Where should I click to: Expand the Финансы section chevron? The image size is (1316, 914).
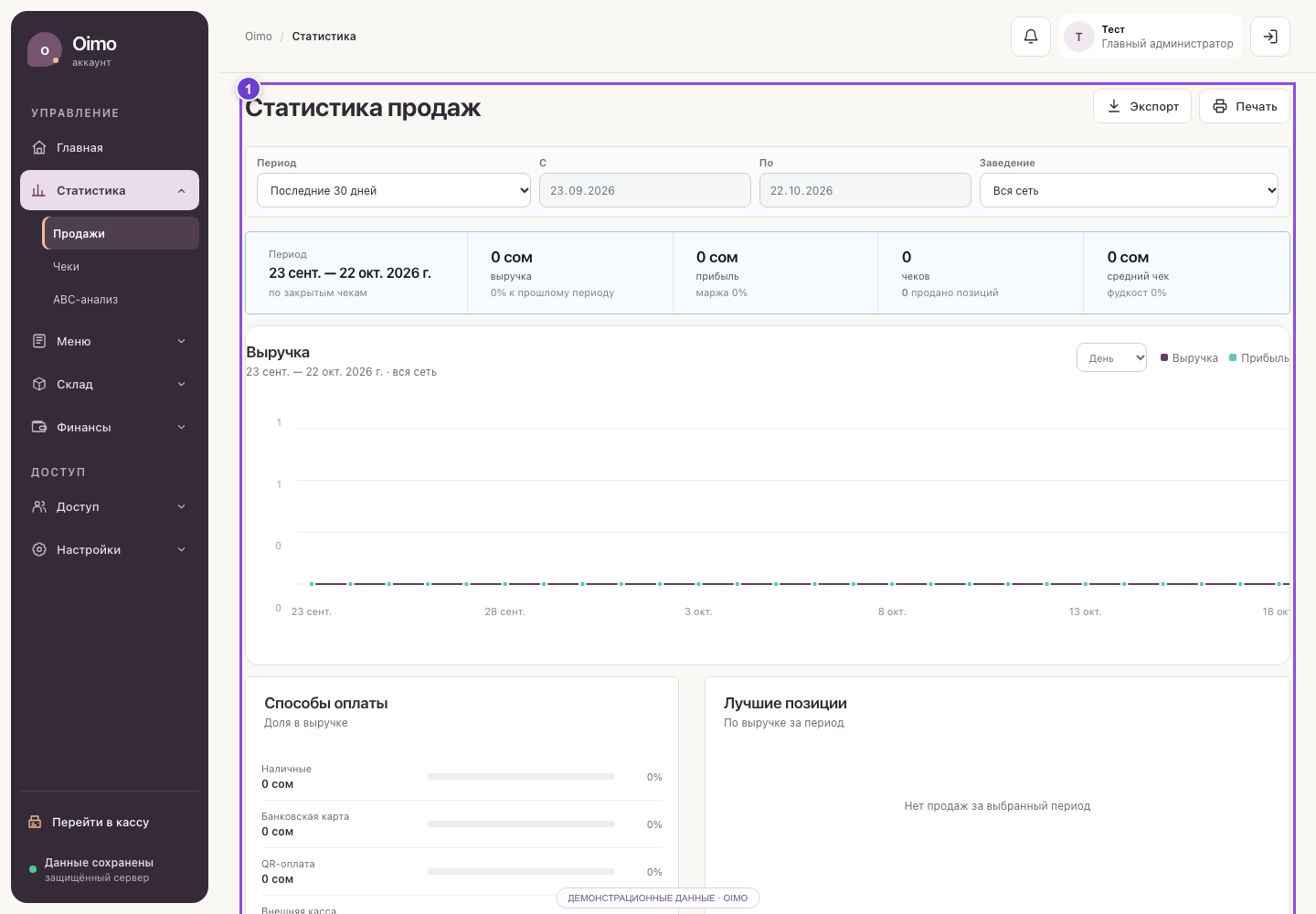pos(181,427)
